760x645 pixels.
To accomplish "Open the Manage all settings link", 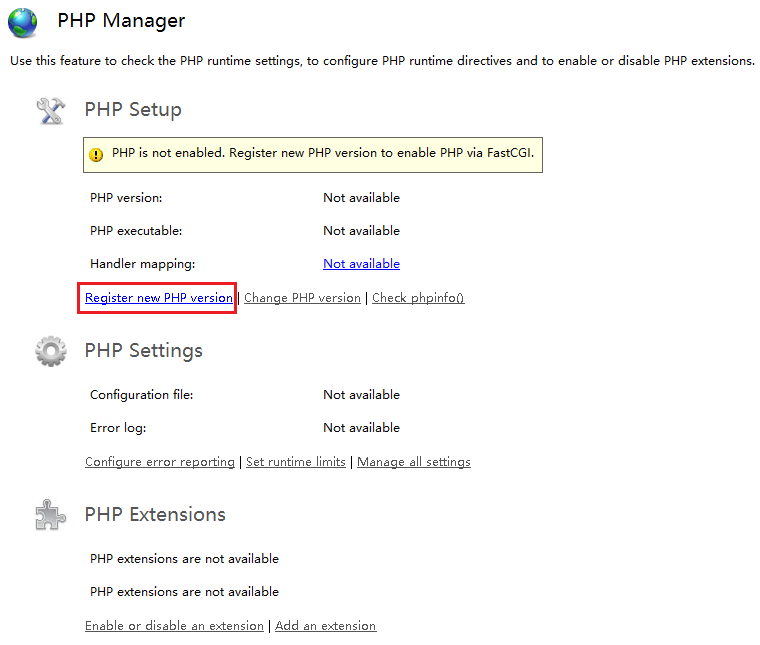I will [414, 462].
